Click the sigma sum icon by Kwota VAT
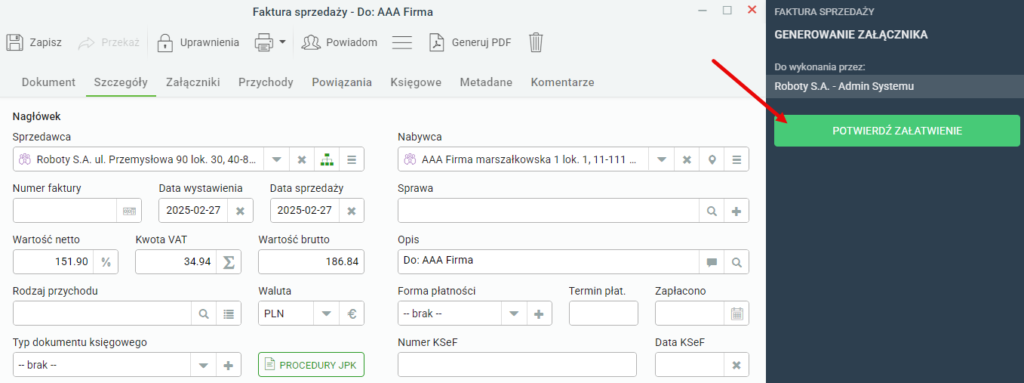The image size is (1024, 383). 229,262
